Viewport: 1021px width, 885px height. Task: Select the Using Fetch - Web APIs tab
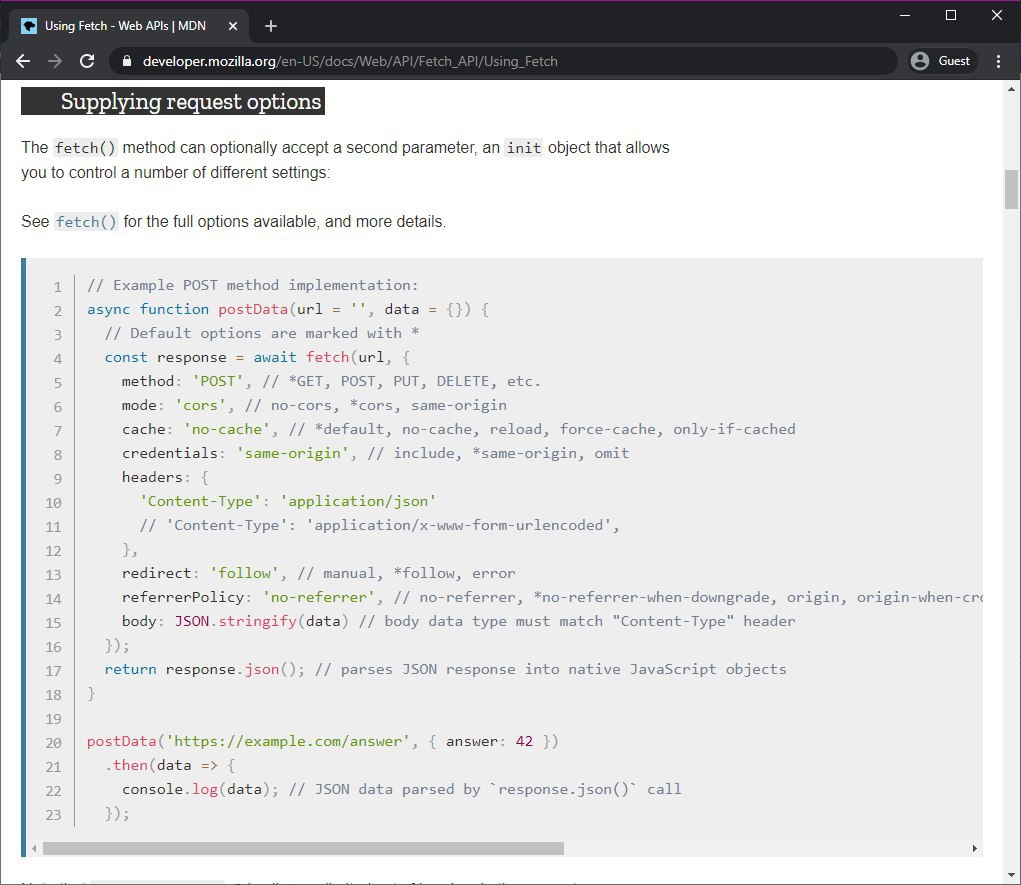tap(129, 26)
